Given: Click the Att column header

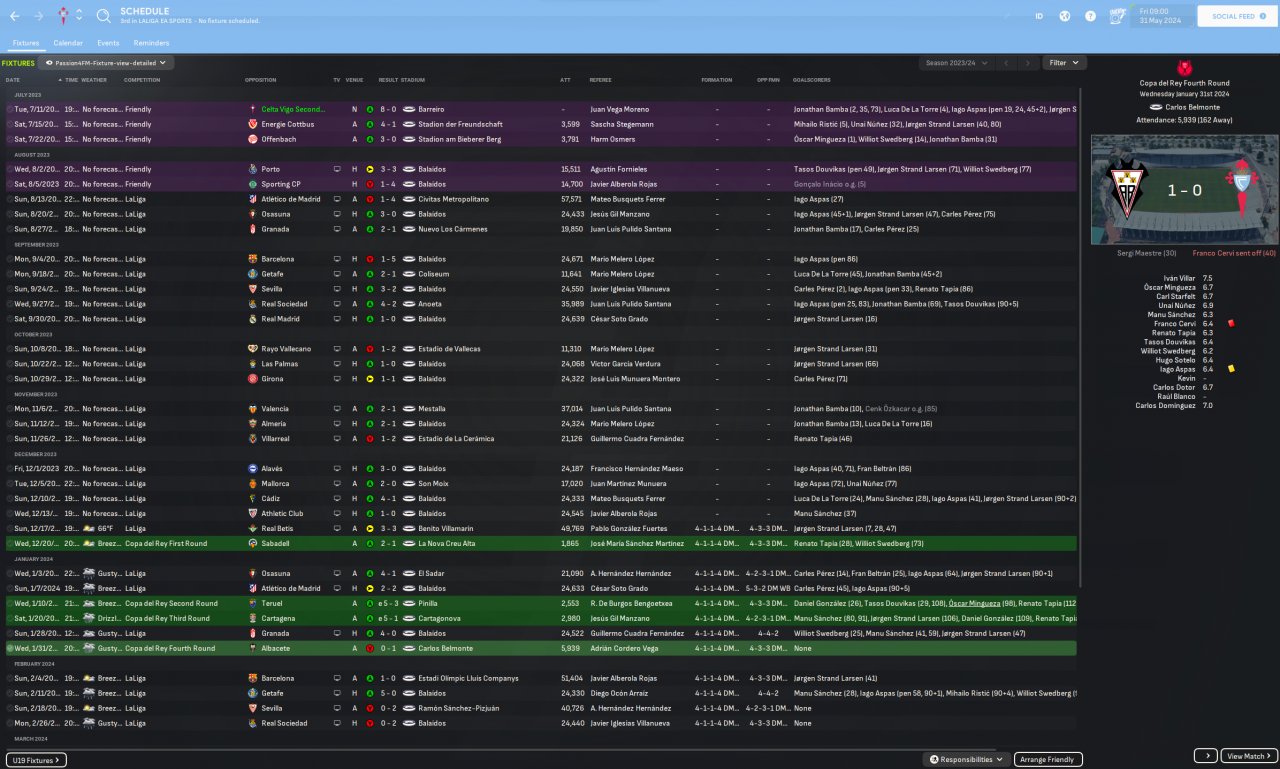Looking at the screenshot, I should (566, 80).
